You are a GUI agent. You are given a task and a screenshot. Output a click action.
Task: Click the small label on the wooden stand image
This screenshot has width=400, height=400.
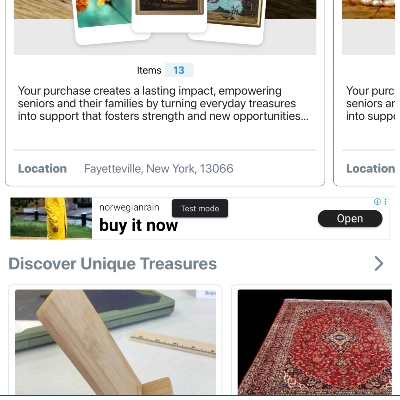(210, 293)
